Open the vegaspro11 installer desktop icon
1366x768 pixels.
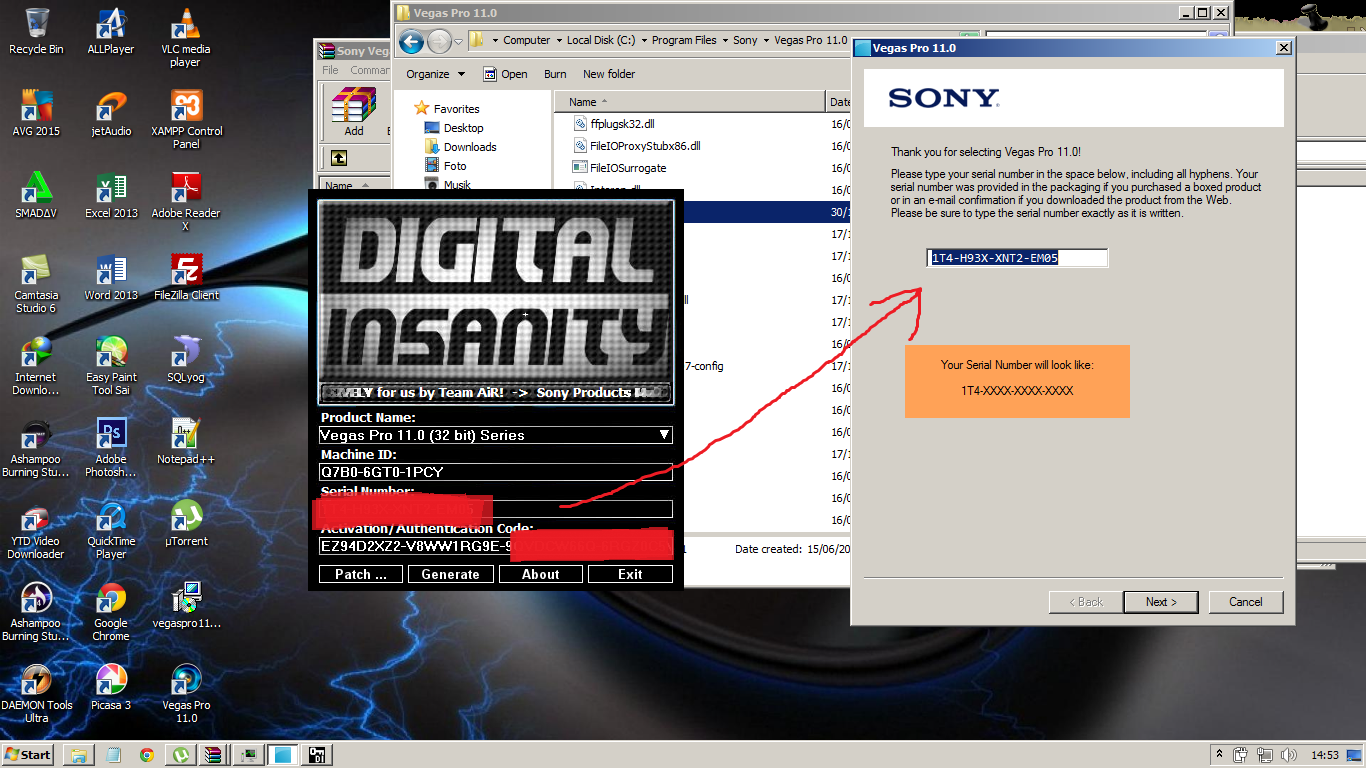coord(186,605)
